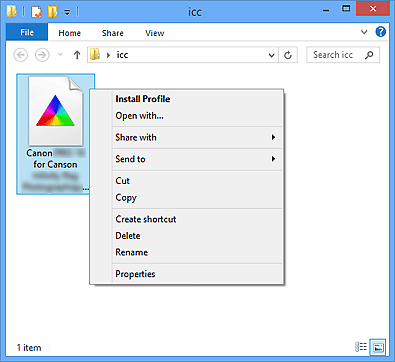Image resolution: width=395 pixels, height=362 pixels.
Task: Select Properties in the context menu
Action: pos(135,274)
